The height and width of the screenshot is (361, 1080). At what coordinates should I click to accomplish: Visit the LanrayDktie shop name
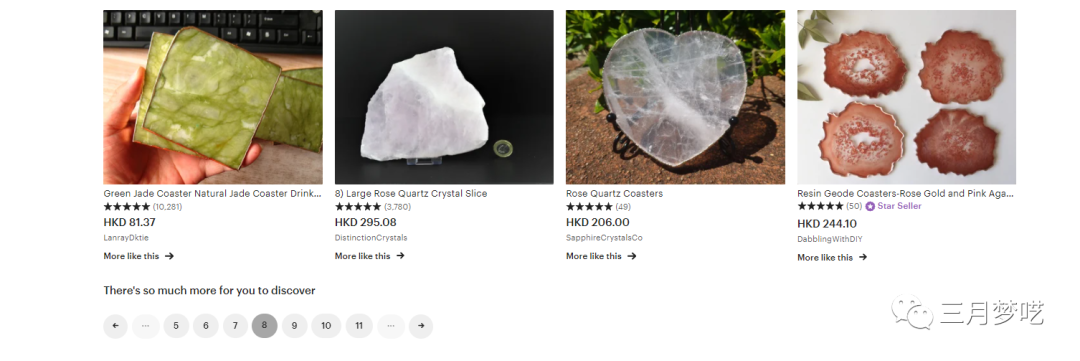[x=126, y=238]
